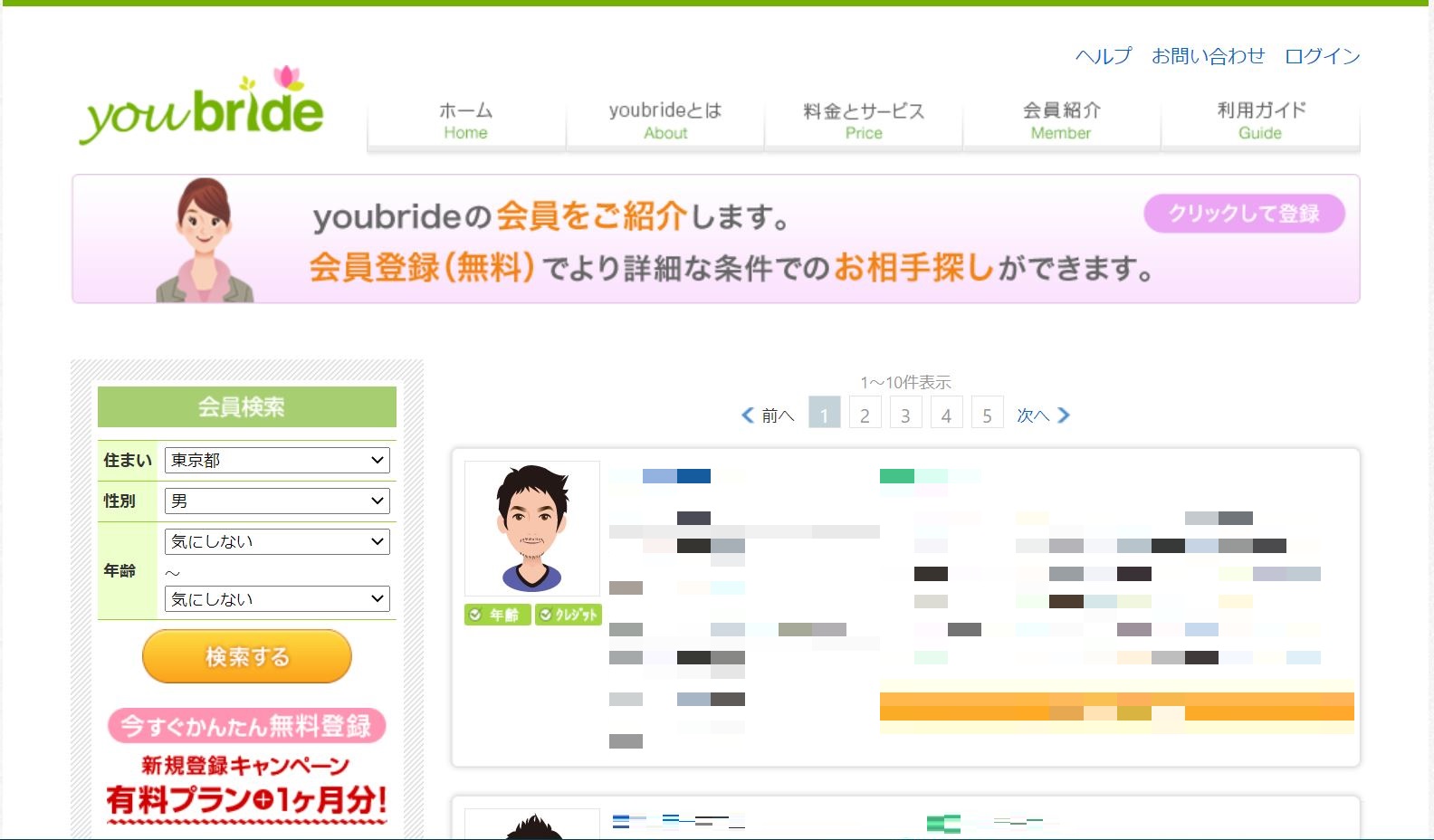Click the 1〜10件表示 result count text
The image size is (1434, 840).
click(x=906, y=383)
